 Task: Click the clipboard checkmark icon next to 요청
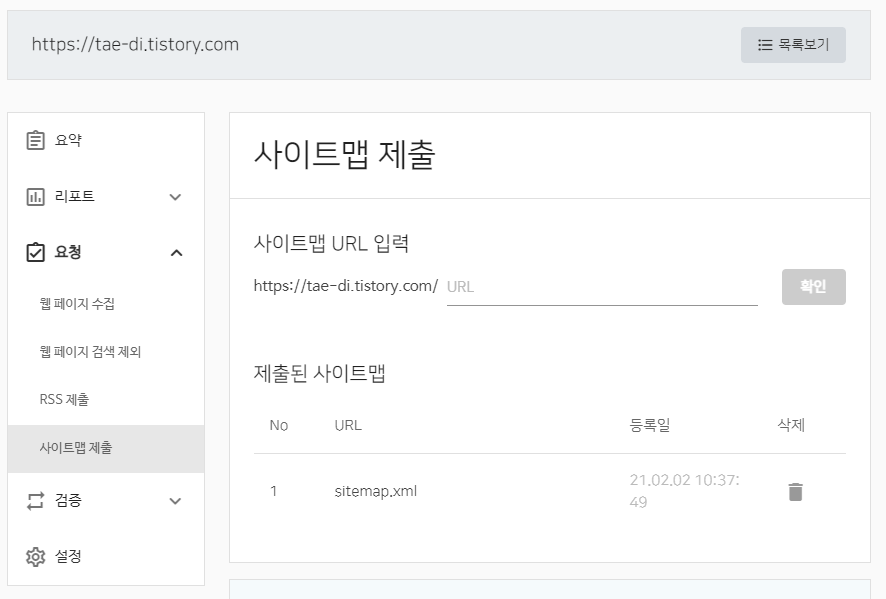33,252
